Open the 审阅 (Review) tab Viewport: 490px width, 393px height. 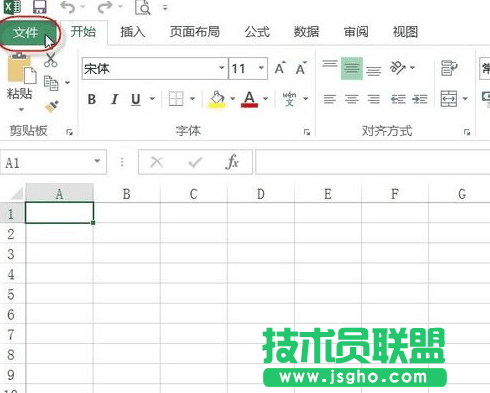[356, 32]
